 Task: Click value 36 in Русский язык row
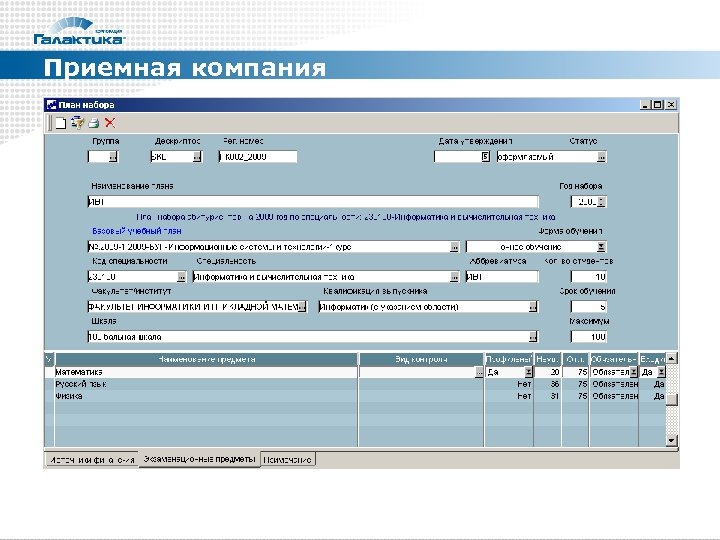(x=555, y=384)
